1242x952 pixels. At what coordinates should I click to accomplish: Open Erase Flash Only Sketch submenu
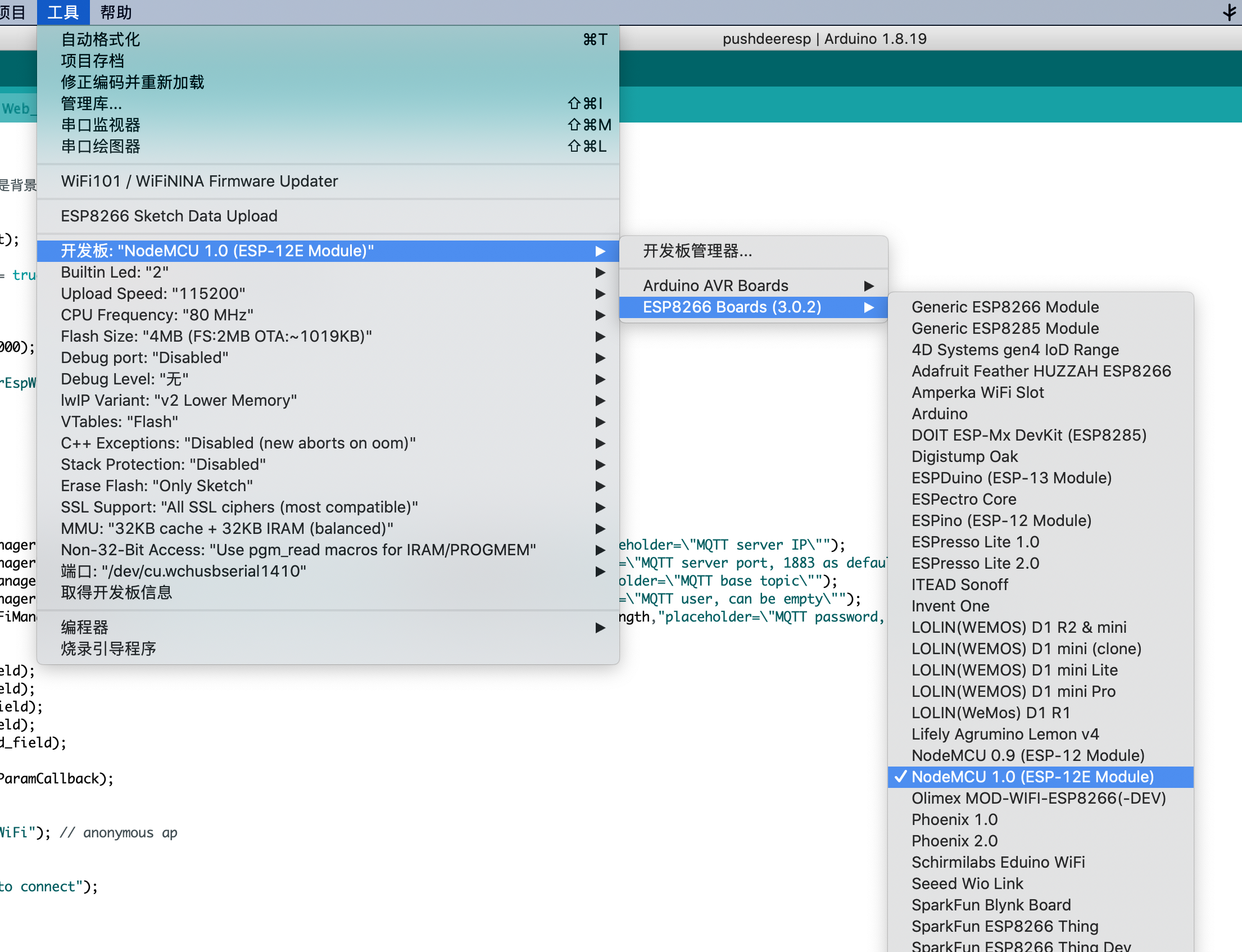tap(328, 486)
